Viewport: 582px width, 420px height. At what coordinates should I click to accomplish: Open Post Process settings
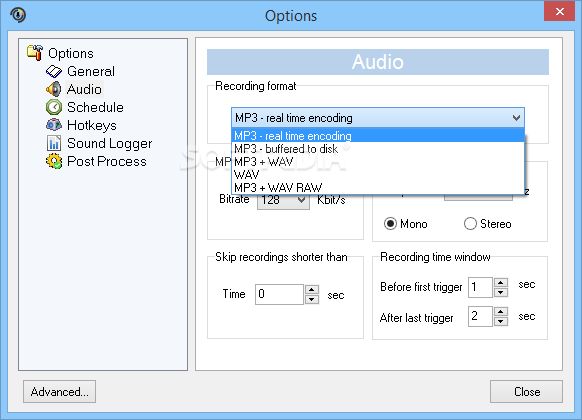pyautogui.click(x=107, y=161)
